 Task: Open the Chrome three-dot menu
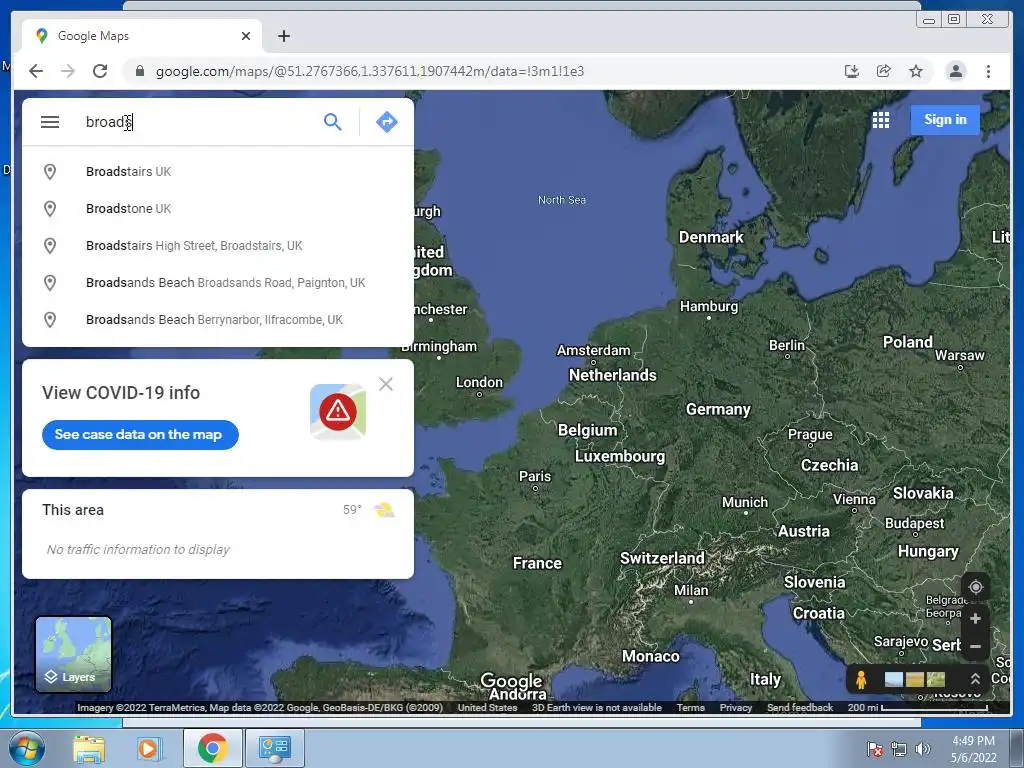tap(988, 71)
